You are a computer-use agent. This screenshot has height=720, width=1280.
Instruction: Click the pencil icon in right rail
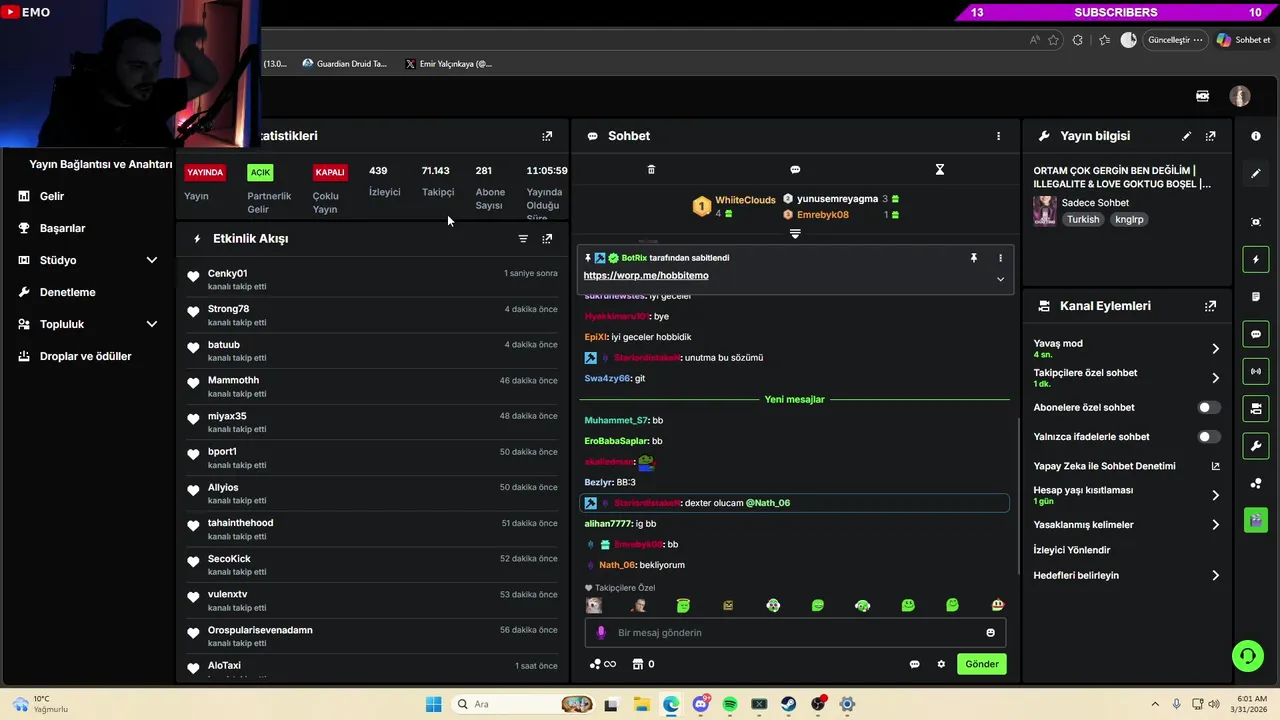tap(1256, 174)
